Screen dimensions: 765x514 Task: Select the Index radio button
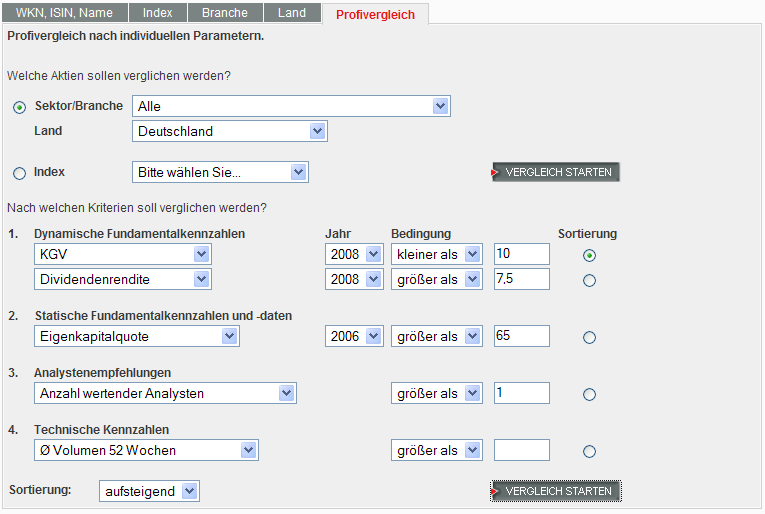point(20,174)
